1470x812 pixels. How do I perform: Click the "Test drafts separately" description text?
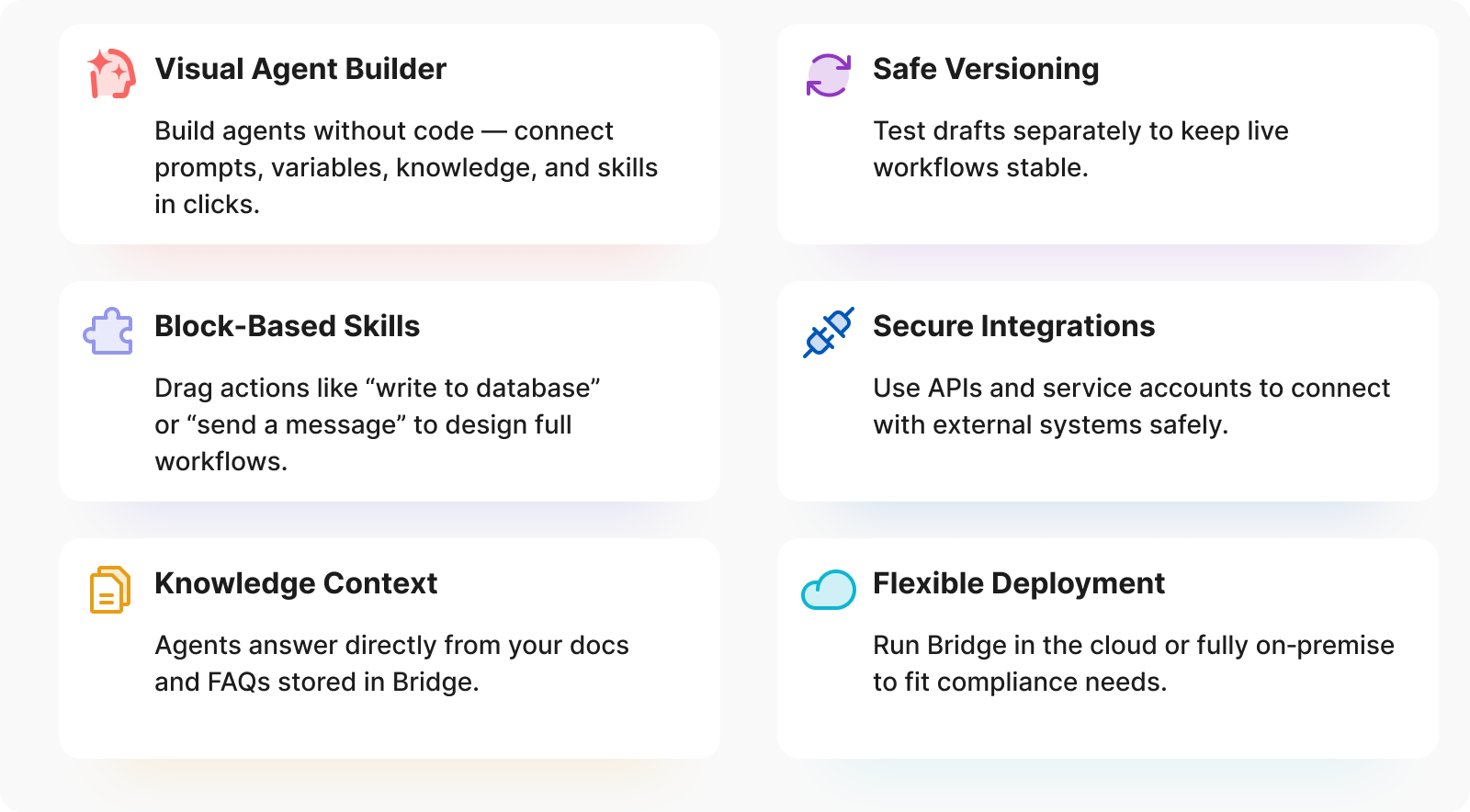pyautogui.click(x=1080, y=131)
